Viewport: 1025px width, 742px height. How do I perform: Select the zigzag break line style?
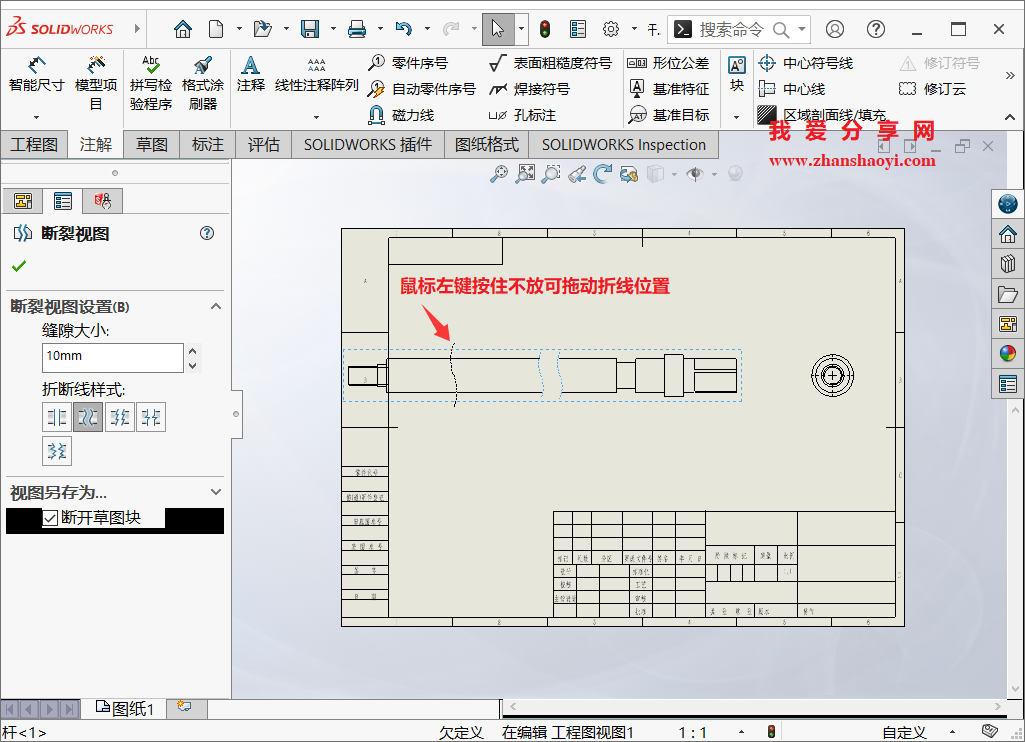[120, 417]
